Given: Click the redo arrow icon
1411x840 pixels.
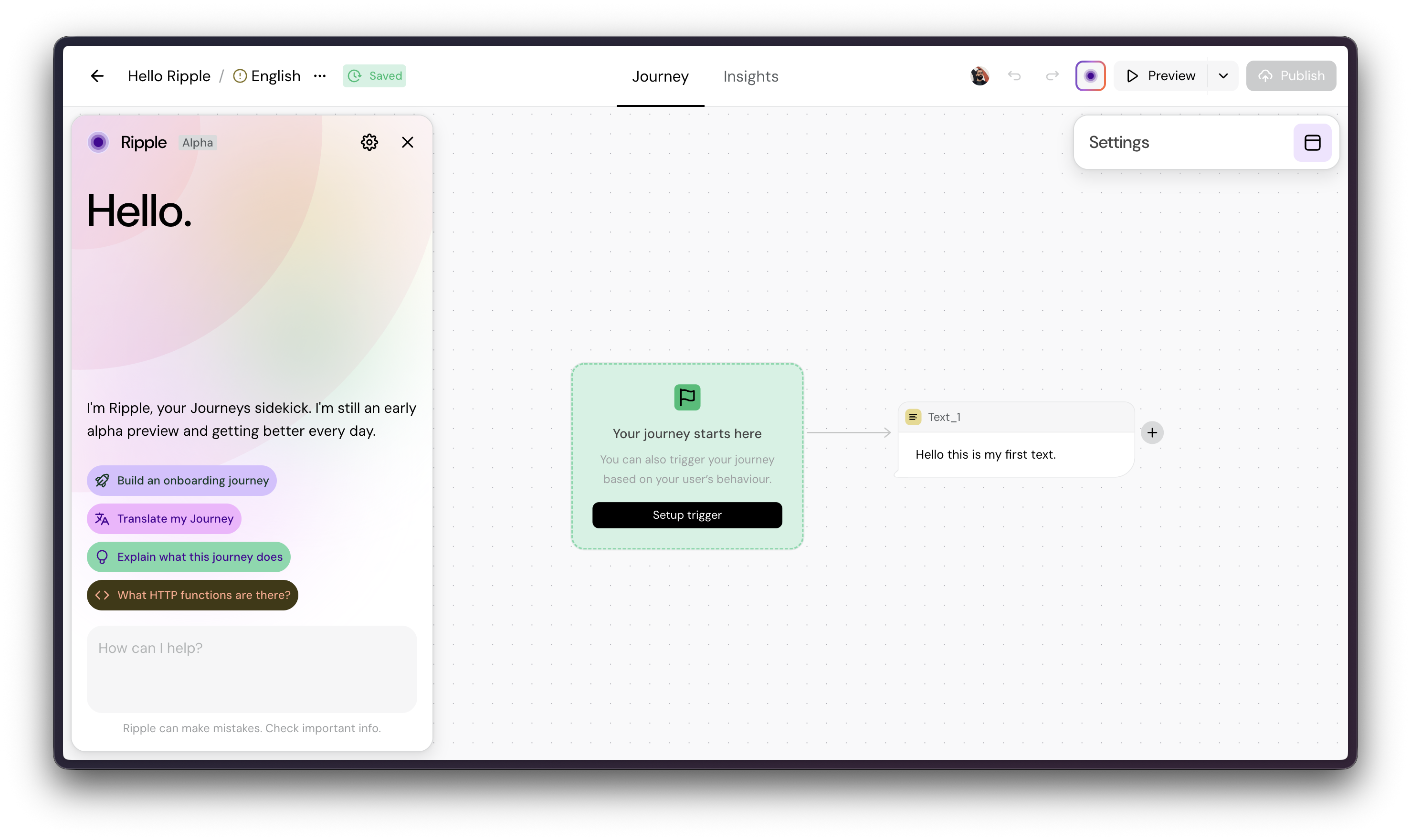Looking at the screenshot, I should 1052,76.
